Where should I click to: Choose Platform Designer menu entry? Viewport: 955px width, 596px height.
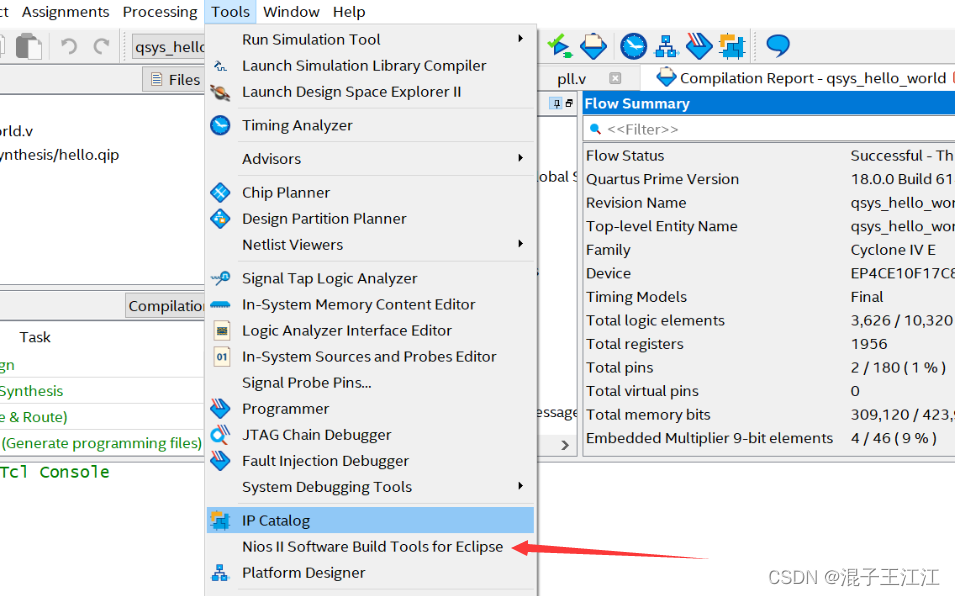tap(303, 573)
